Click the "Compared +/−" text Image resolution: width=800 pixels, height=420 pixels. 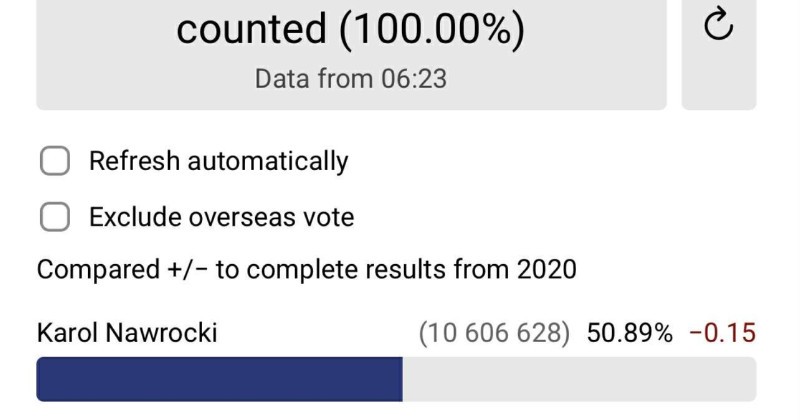coord(122,270)
